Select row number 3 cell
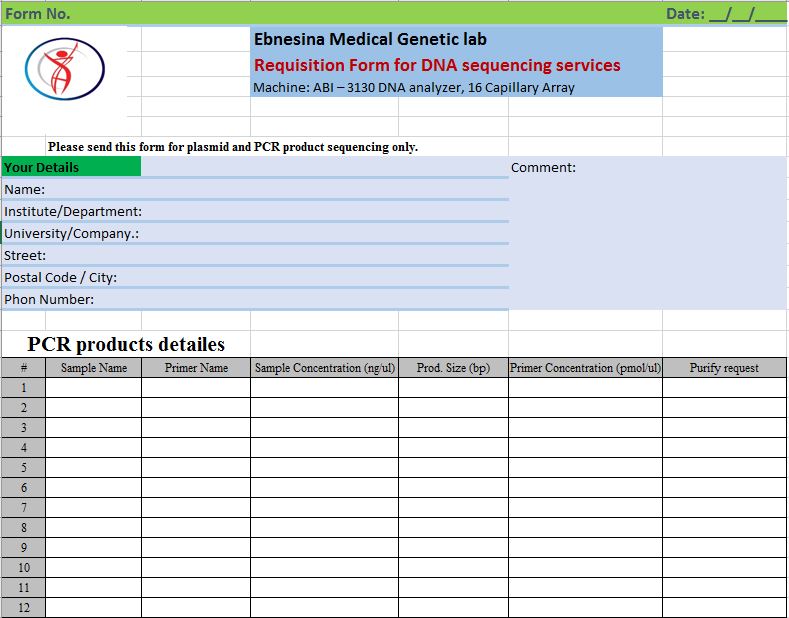 tap(24, 428)
